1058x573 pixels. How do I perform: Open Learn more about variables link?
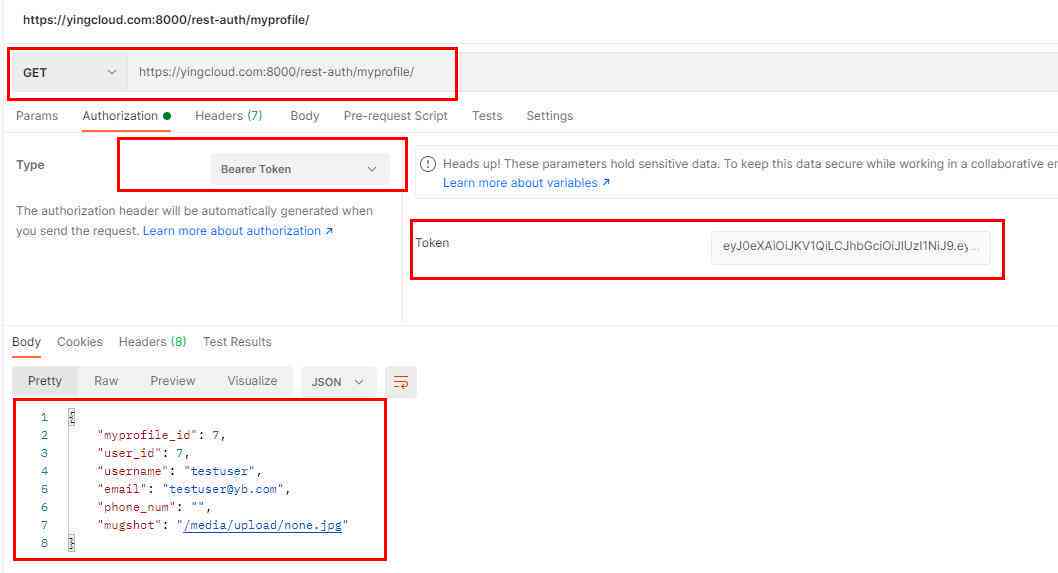526,183
